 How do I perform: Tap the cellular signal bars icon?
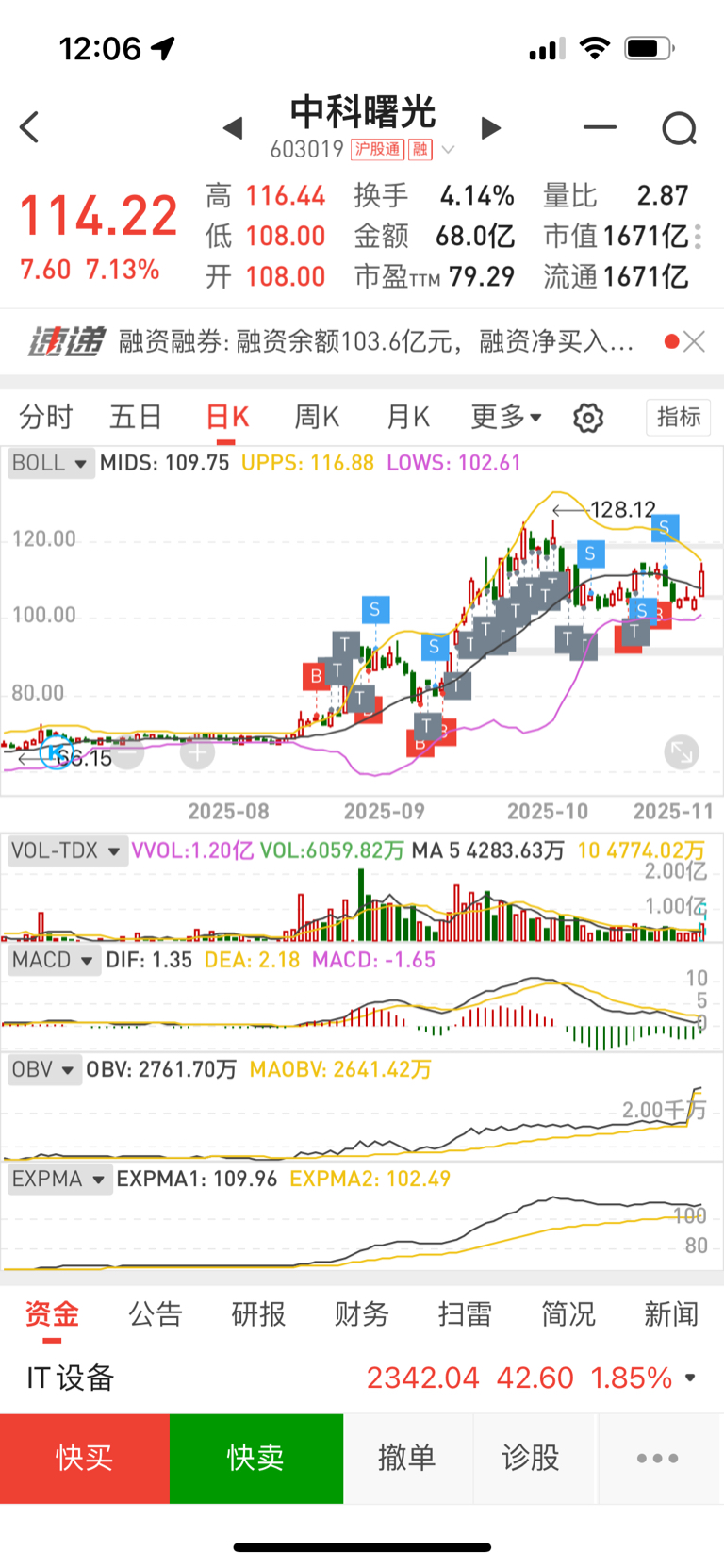click(x=547, y=49)
